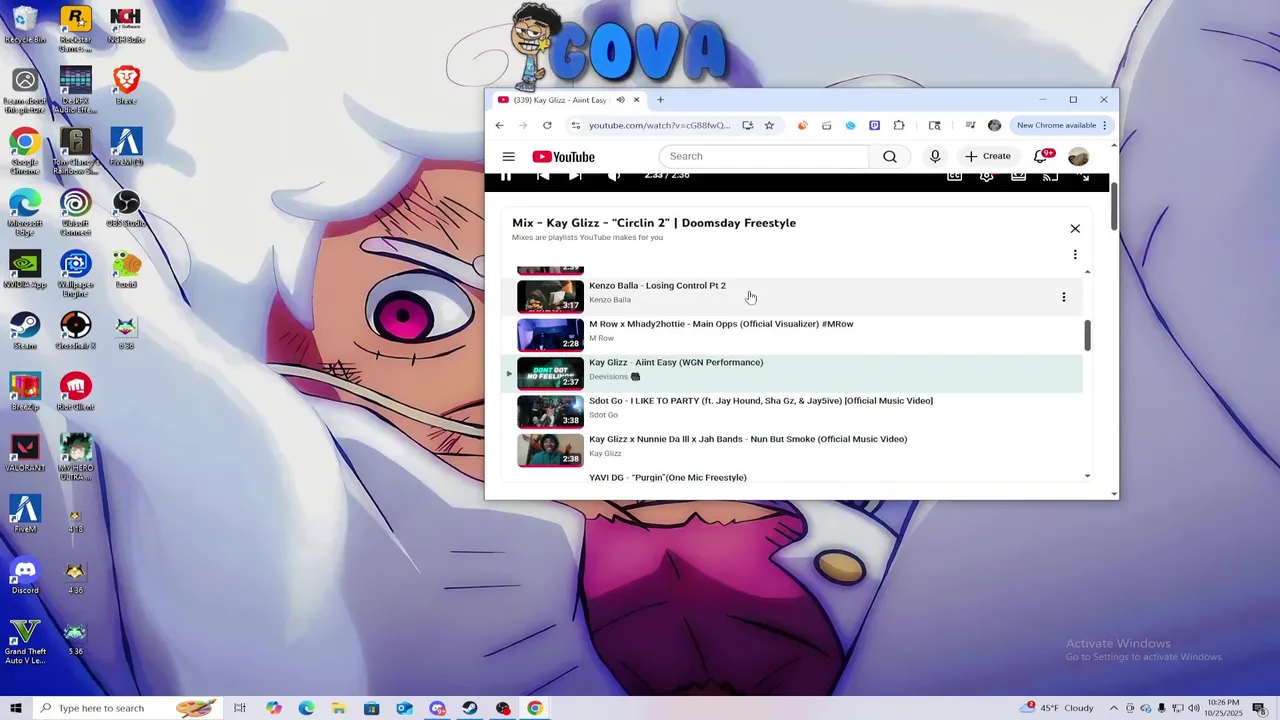This screenshot has height=720, width=1280.
Task: Open Task View on the taskbar
Action: click(x=240, y=708)
